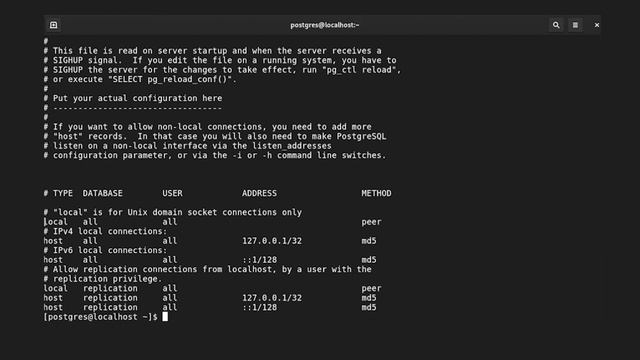The width and height of the screenshot is (640, 360).
Task: Click the line "If you want to allow non-local connections"
Action: point(207,127)
